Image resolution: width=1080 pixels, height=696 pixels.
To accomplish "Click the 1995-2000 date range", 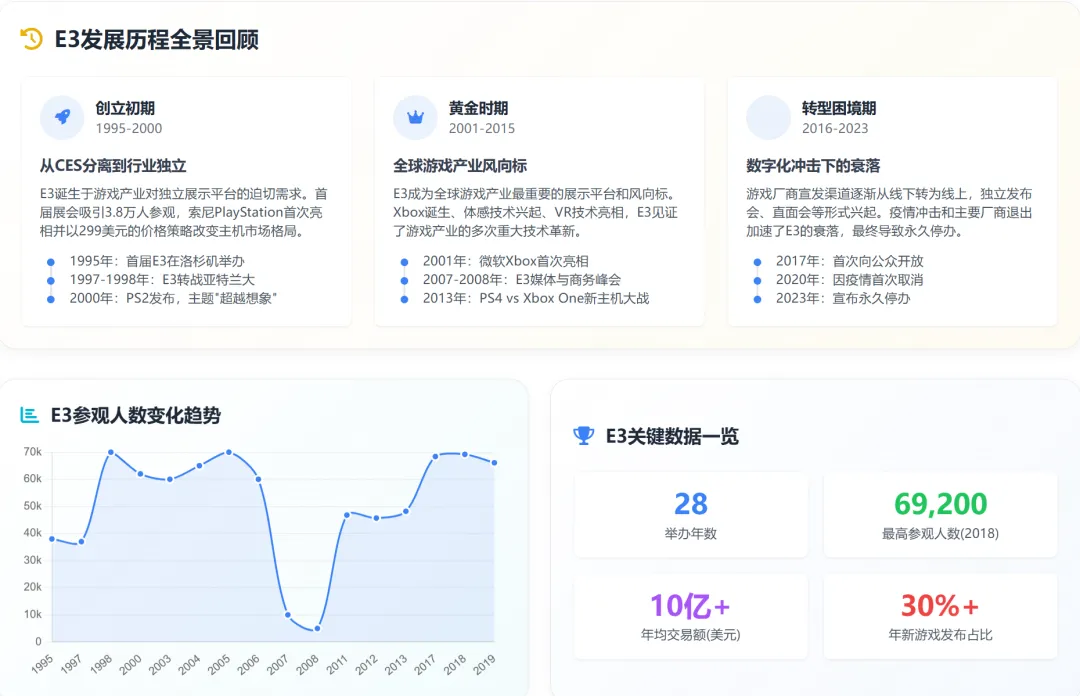I will tap(129, 128).
